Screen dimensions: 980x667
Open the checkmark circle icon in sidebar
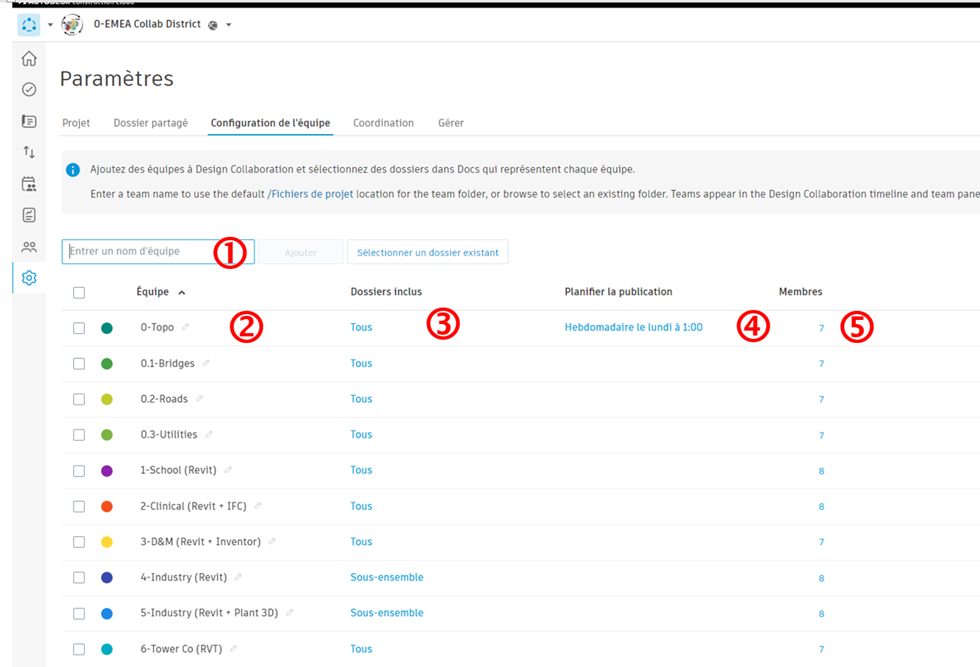tap(29, 89)
